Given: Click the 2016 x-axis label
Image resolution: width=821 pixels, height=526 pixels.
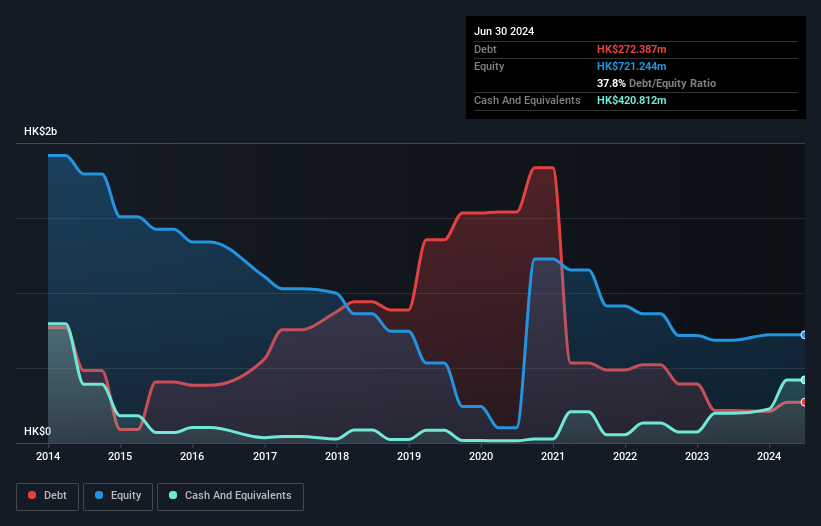Looking at the screenshot, I should [192, 456].
